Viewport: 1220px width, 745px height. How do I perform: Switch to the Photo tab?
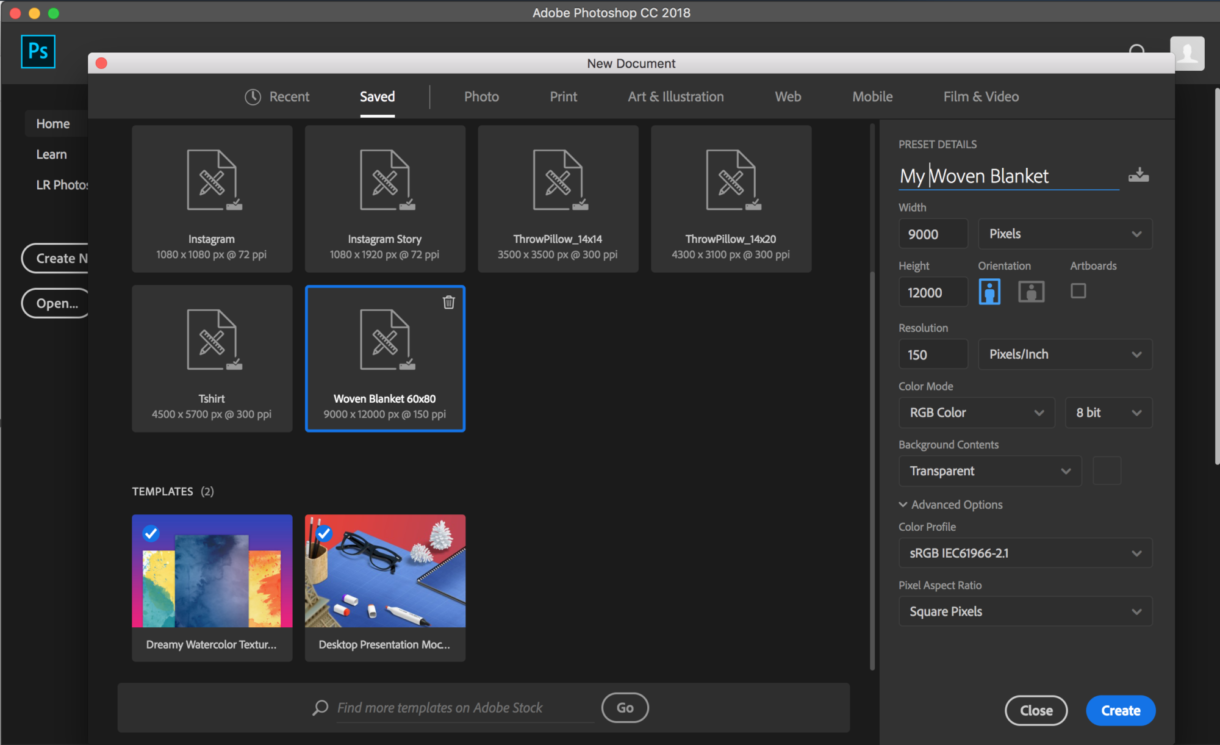[481, 97]
